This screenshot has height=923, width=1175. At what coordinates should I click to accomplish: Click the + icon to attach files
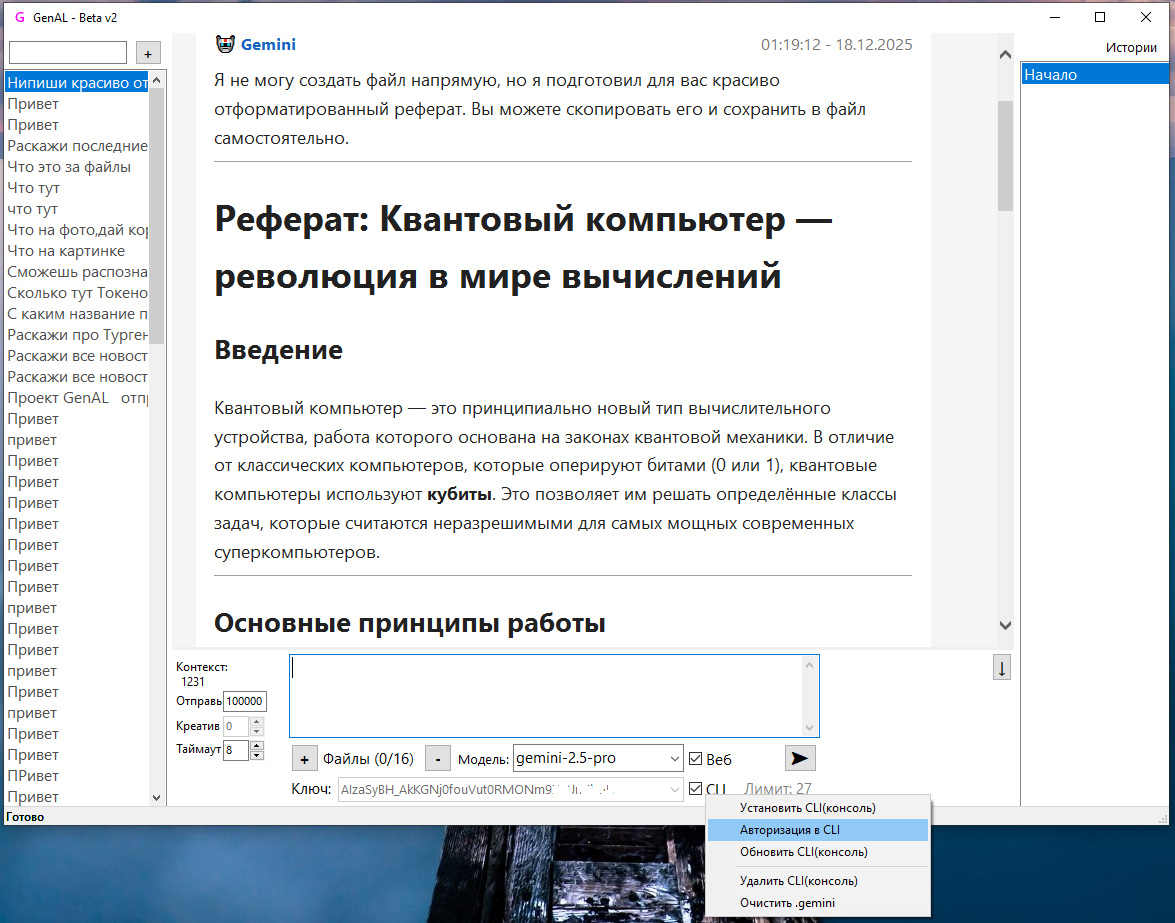tap(304, 758)
